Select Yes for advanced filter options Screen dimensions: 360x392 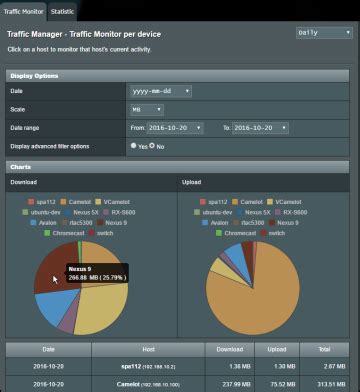[x=134, y=146]
